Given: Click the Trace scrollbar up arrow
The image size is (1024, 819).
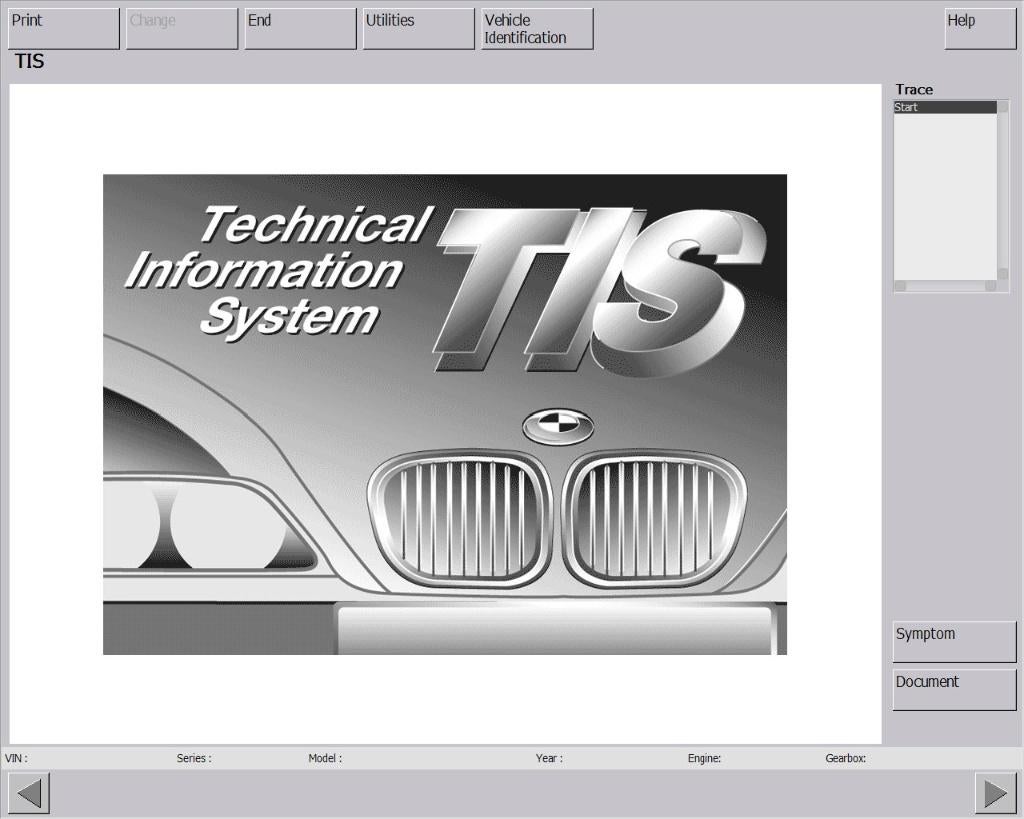Looking at the screenshot, I should pyautogui.click(x=1003, y=107).
